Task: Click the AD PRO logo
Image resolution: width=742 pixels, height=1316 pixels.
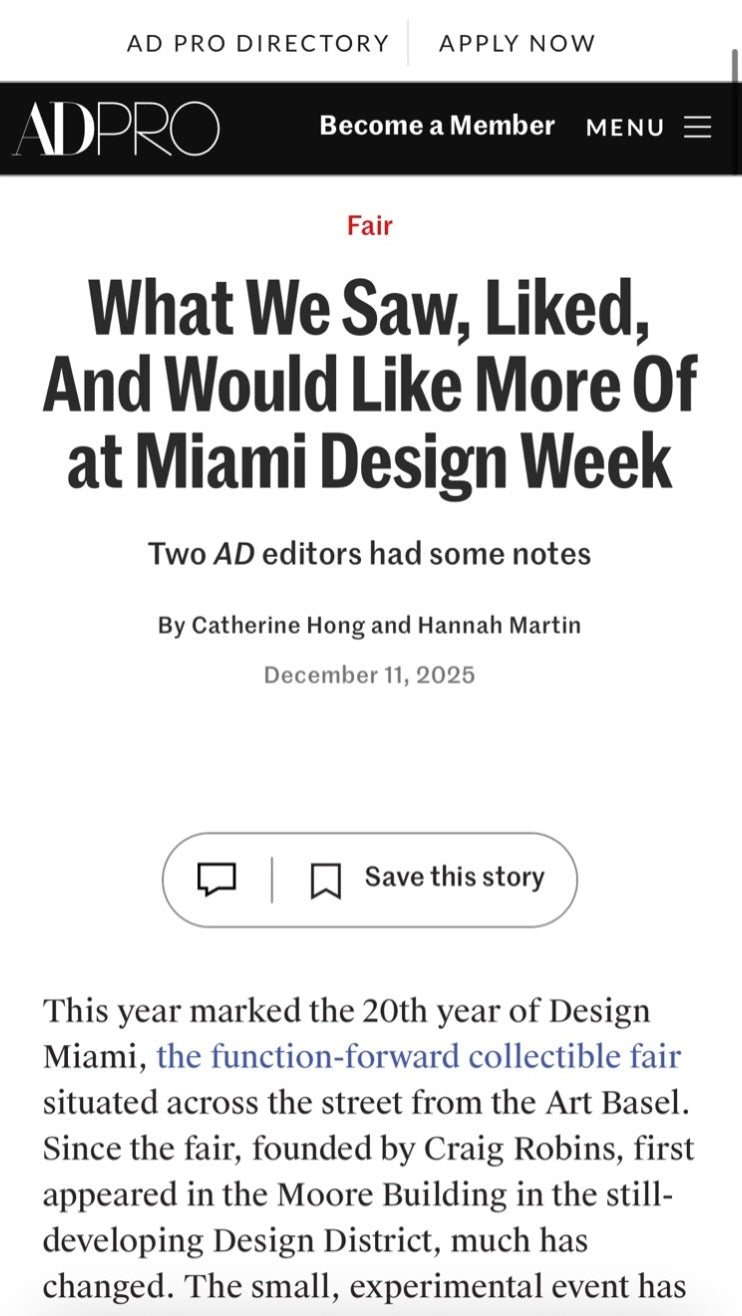Action: tap(116, 128)
